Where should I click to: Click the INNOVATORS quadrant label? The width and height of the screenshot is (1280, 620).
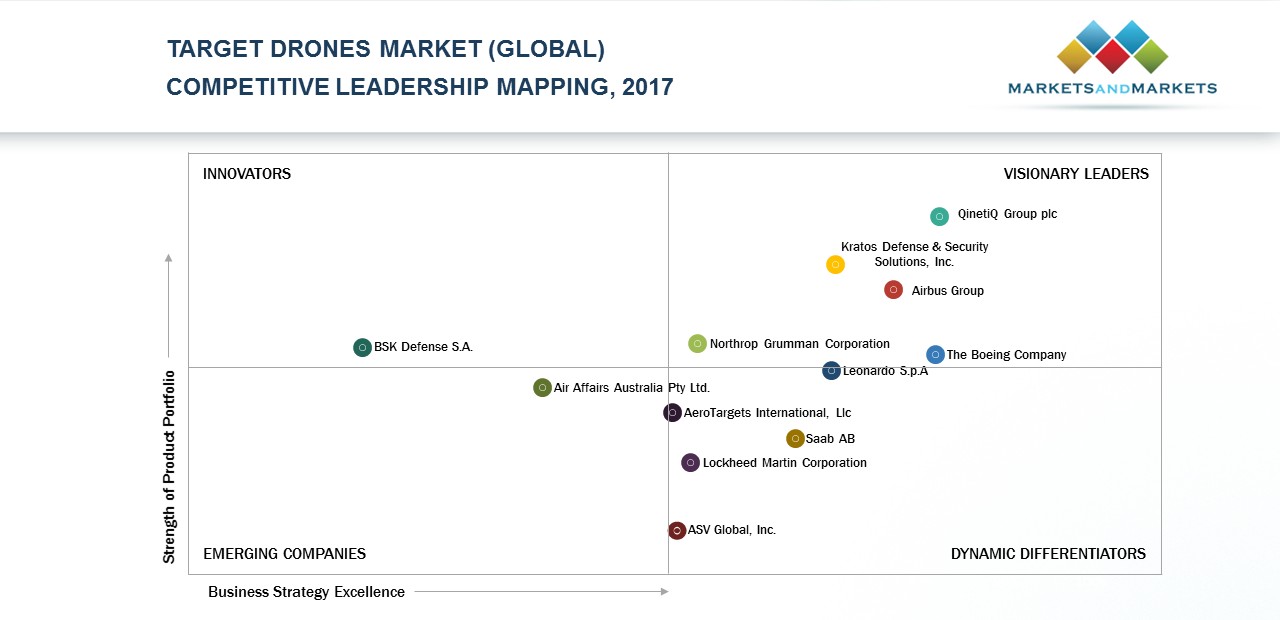pos(247,174)
